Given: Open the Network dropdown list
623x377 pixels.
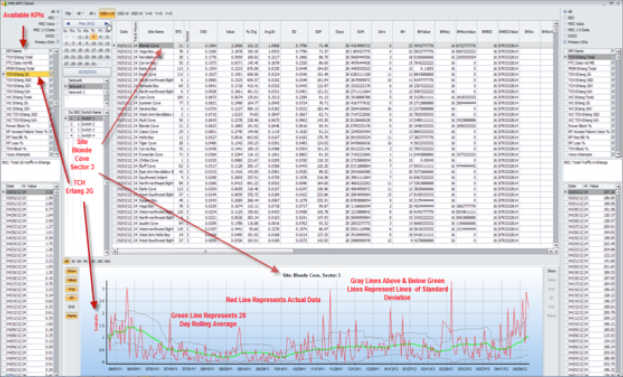Looking at the screenshot, I should click(106, 81).
